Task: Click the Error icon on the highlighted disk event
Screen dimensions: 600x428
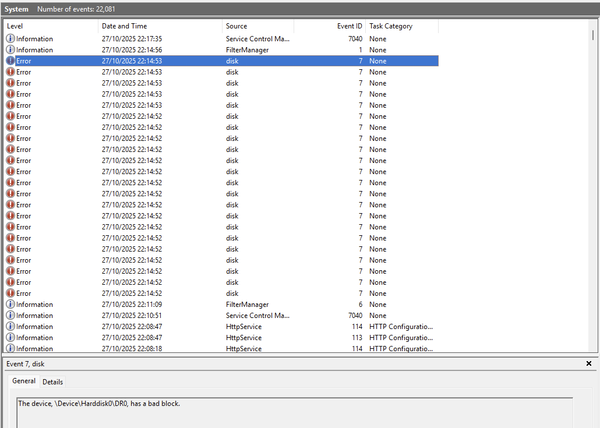Action: pos(11,61)
